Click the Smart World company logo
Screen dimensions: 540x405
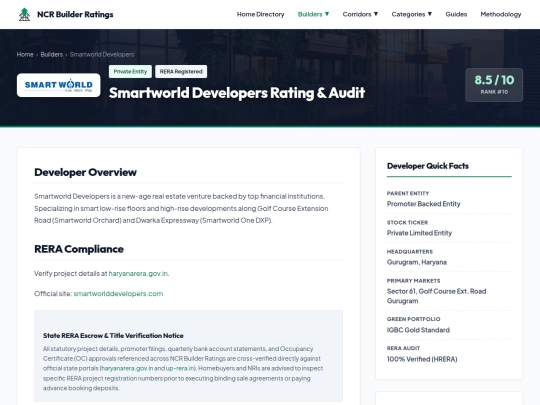coord(59,85)
